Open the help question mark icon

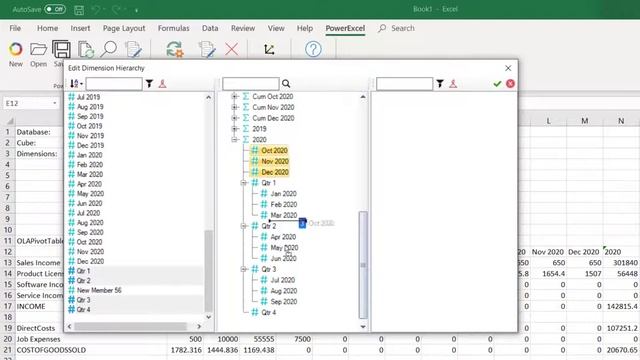[x=313, y=49]
